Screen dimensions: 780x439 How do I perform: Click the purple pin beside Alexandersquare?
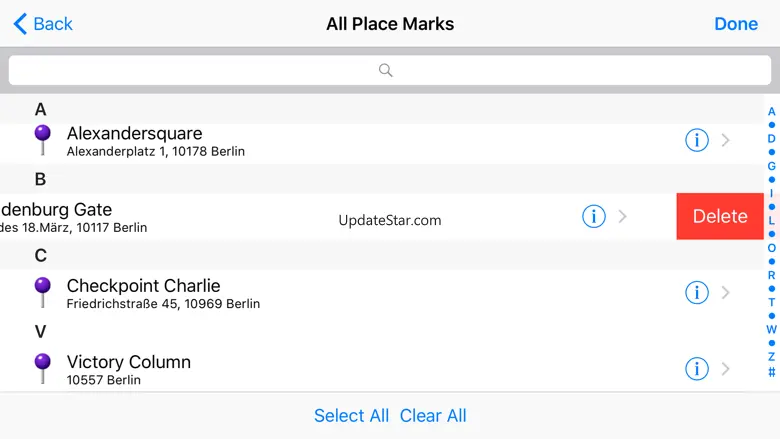click(x=42, y=139)
